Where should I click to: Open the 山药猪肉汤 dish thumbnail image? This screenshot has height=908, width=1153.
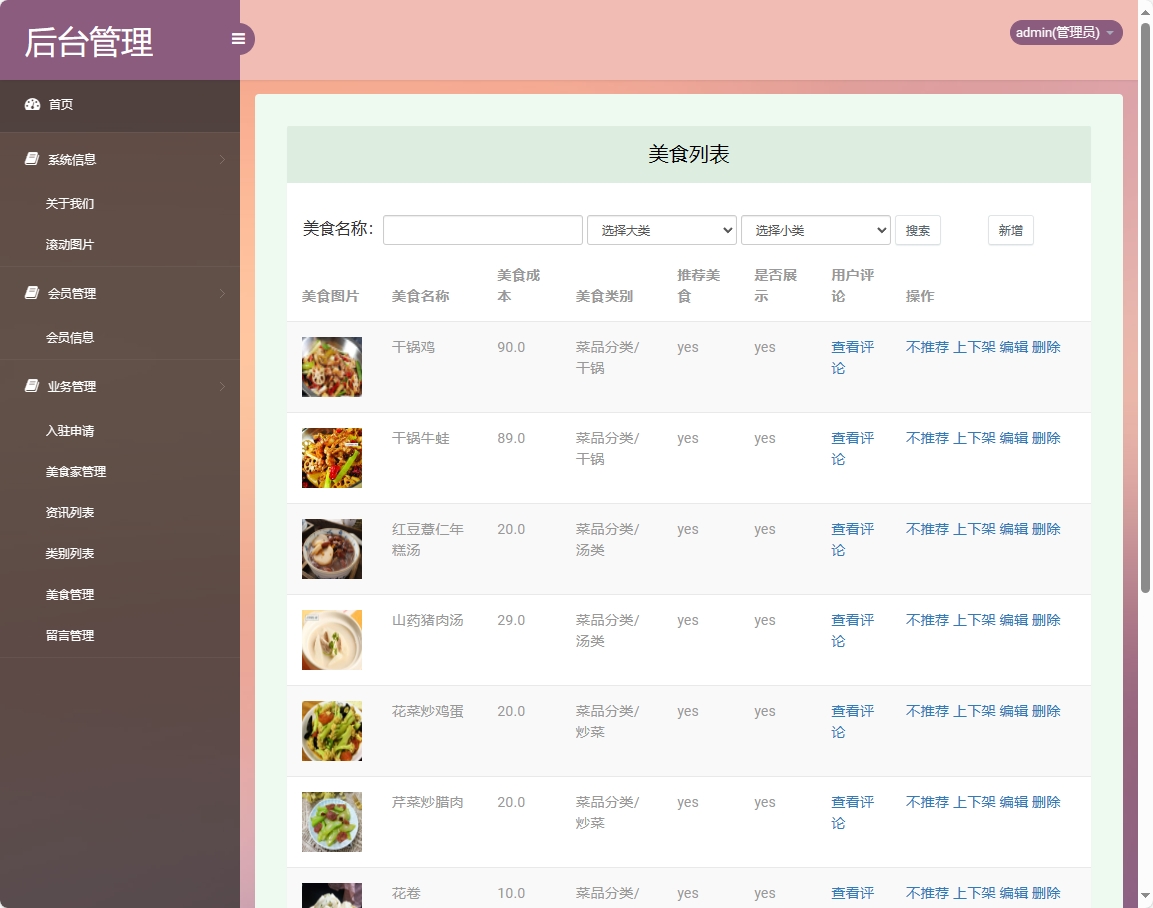pos(332,640)
